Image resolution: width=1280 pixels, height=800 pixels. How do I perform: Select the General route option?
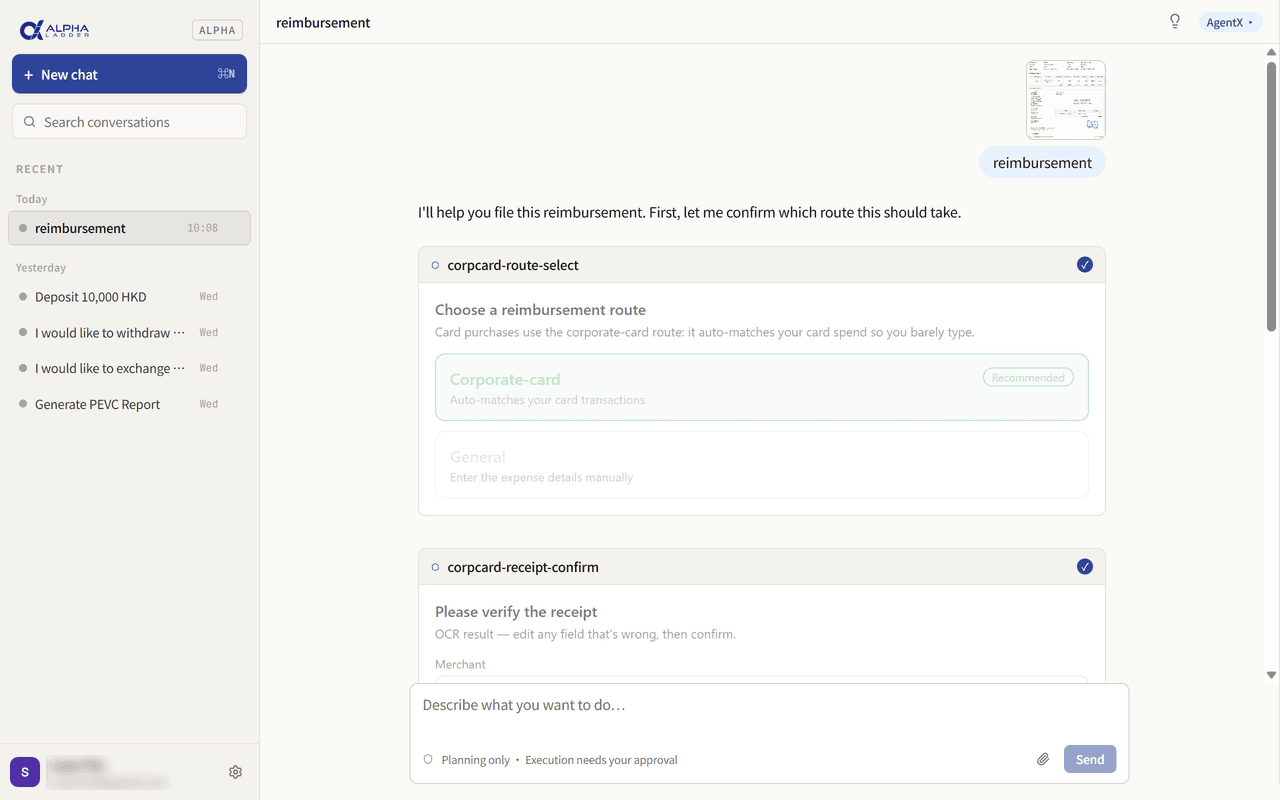(x=762, y=465)
